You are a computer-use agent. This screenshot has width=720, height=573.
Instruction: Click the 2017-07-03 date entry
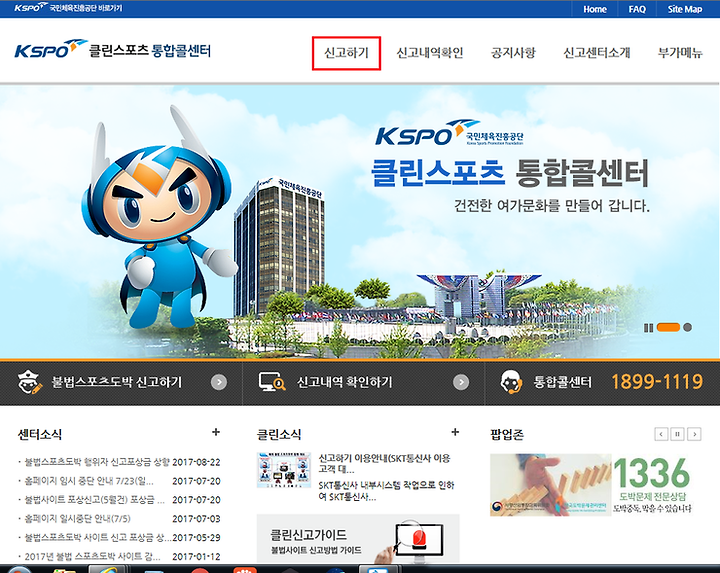(197, 518)
